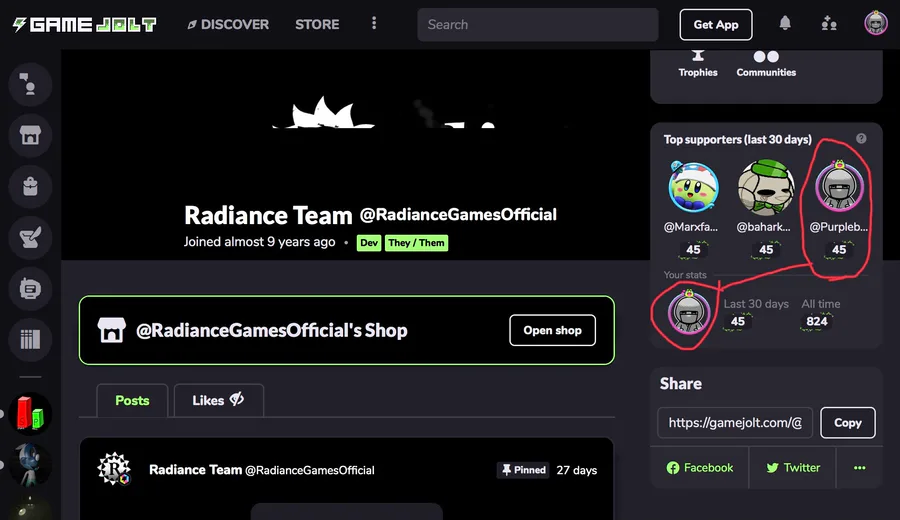Open the dark character community icon

[30, 465]
